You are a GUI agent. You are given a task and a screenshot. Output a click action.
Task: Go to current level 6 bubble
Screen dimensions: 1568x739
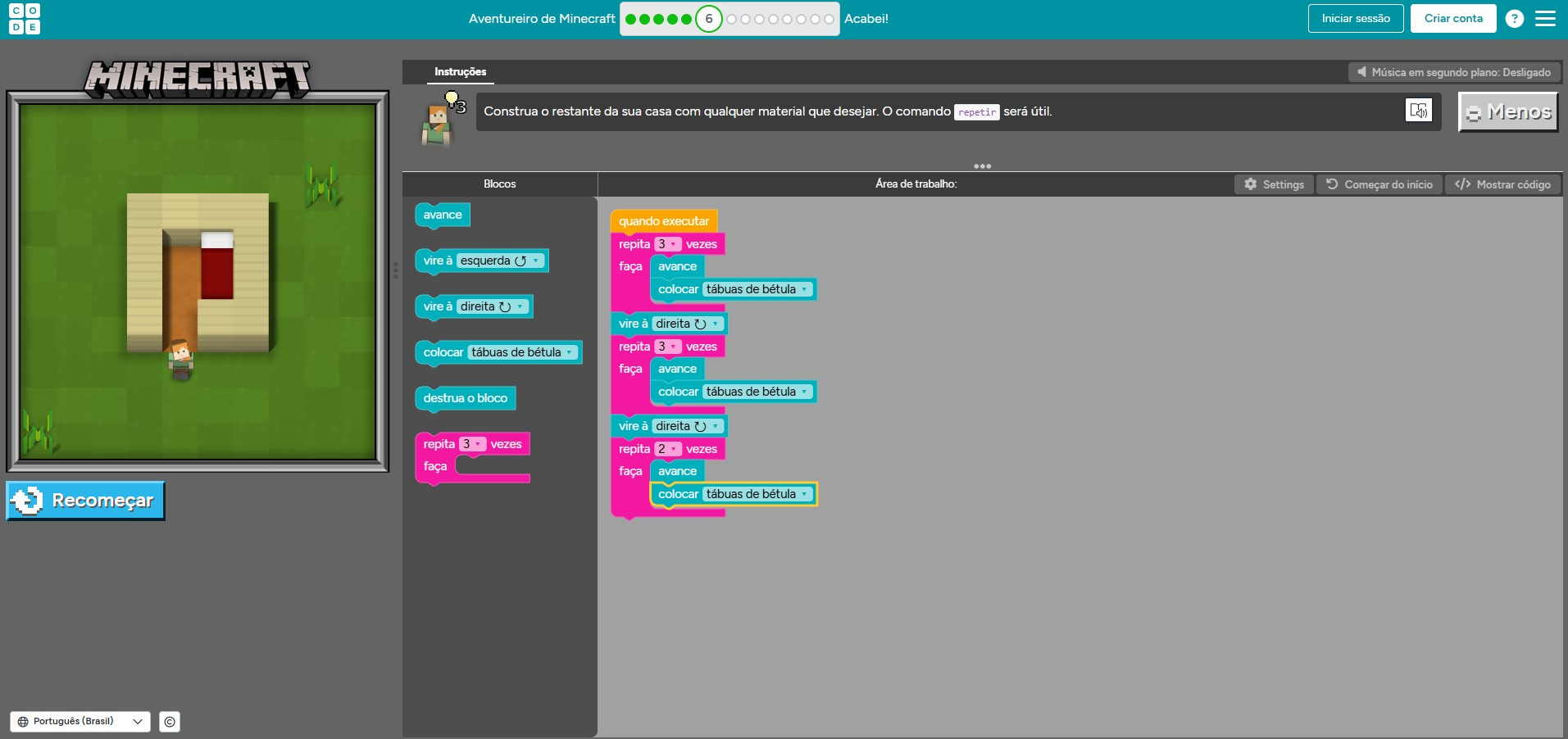click(x=709, y=19)
